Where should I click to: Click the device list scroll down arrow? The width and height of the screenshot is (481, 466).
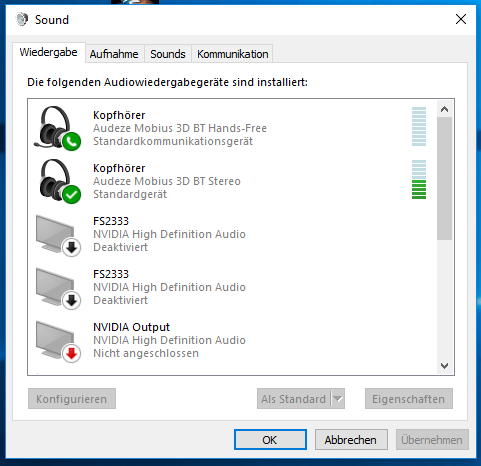click(x=444, y=366)
